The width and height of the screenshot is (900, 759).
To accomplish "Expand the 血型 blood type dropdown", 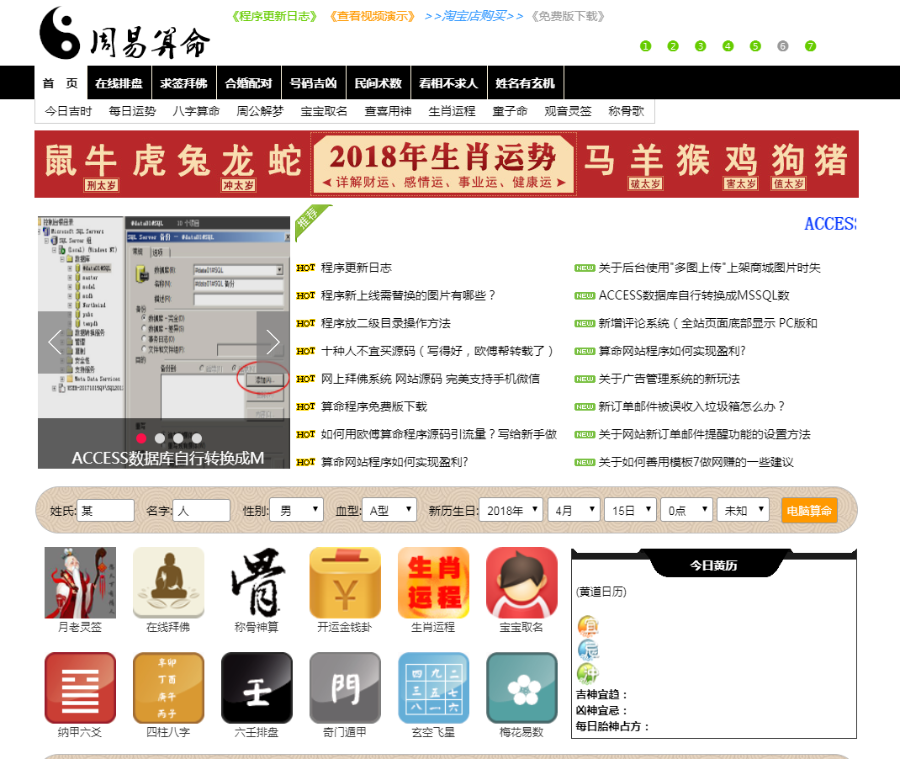I will [389, 510].
